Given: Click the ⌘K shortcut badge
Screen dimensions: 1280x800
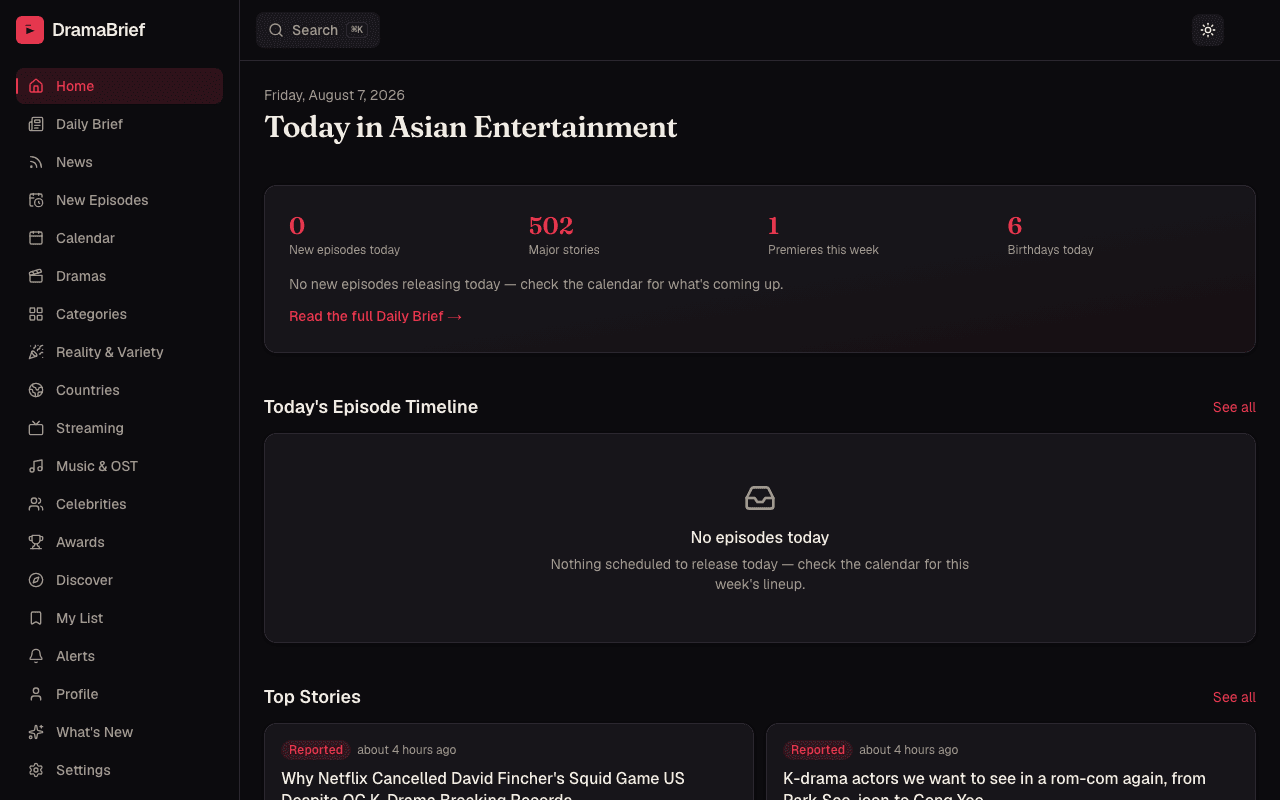Looking at the screenshot, I should [x=357, y=30].
